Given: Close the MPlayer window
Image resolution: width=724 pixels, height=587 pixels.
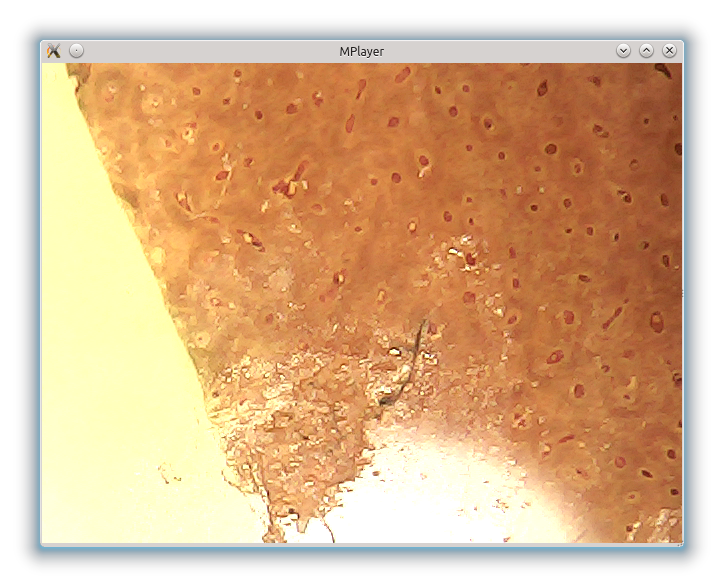Looking at the screenshot, I should click(670, 51).
